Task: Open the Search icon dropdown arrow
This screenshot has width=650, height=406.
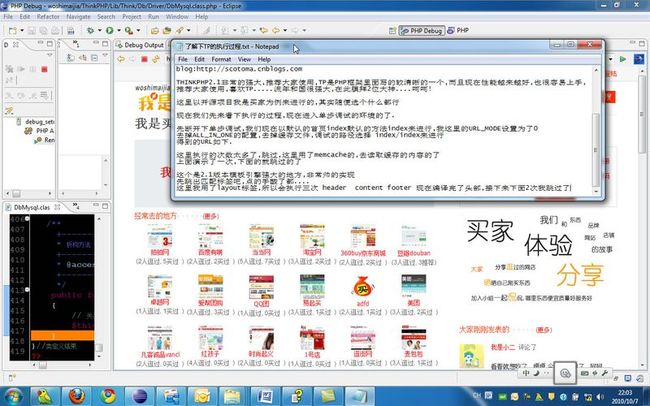Action: 189,30
